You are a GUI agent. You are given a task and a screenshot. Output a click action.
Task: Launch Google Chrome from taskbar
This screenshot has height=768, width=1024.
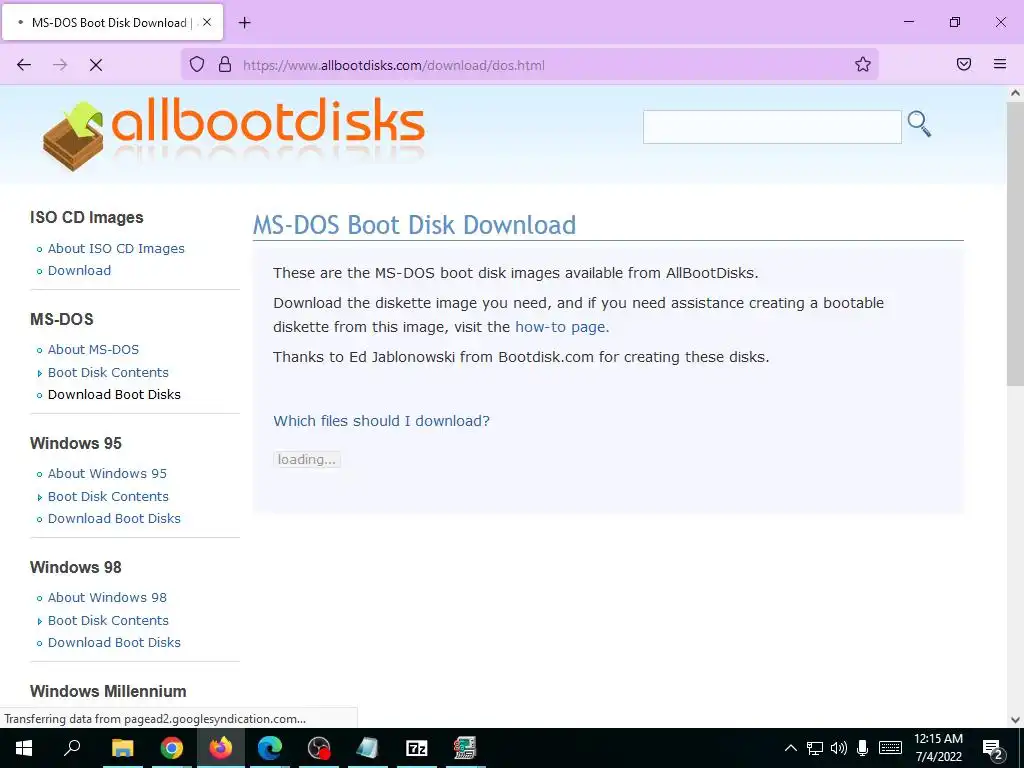[x=172, y=748]
